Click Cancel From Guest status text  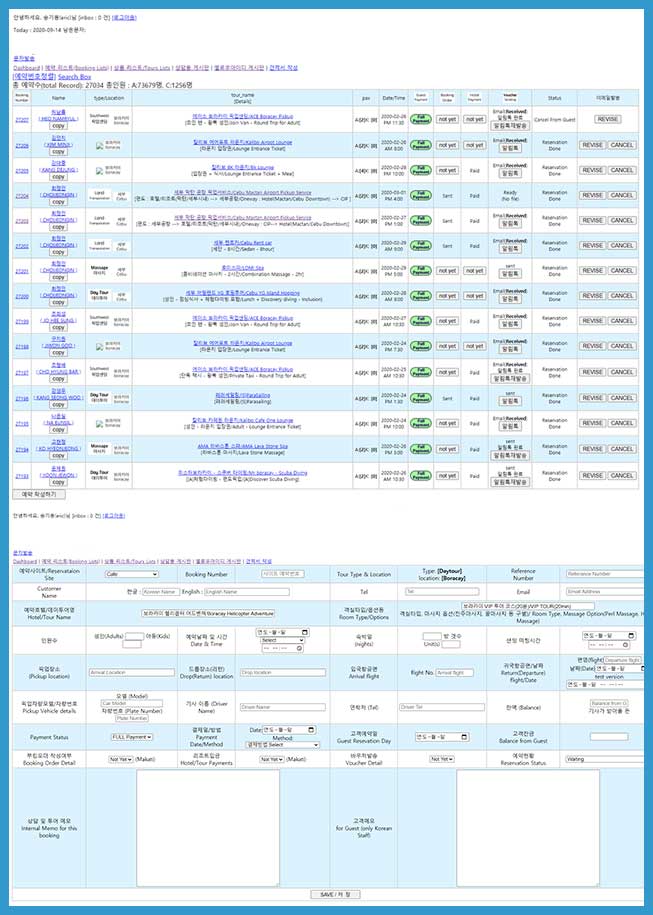click(554, 120)
